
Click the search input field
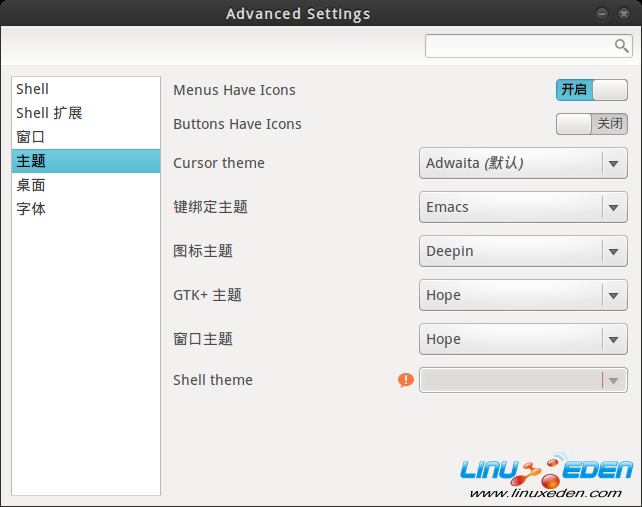(x=518, y=46)
